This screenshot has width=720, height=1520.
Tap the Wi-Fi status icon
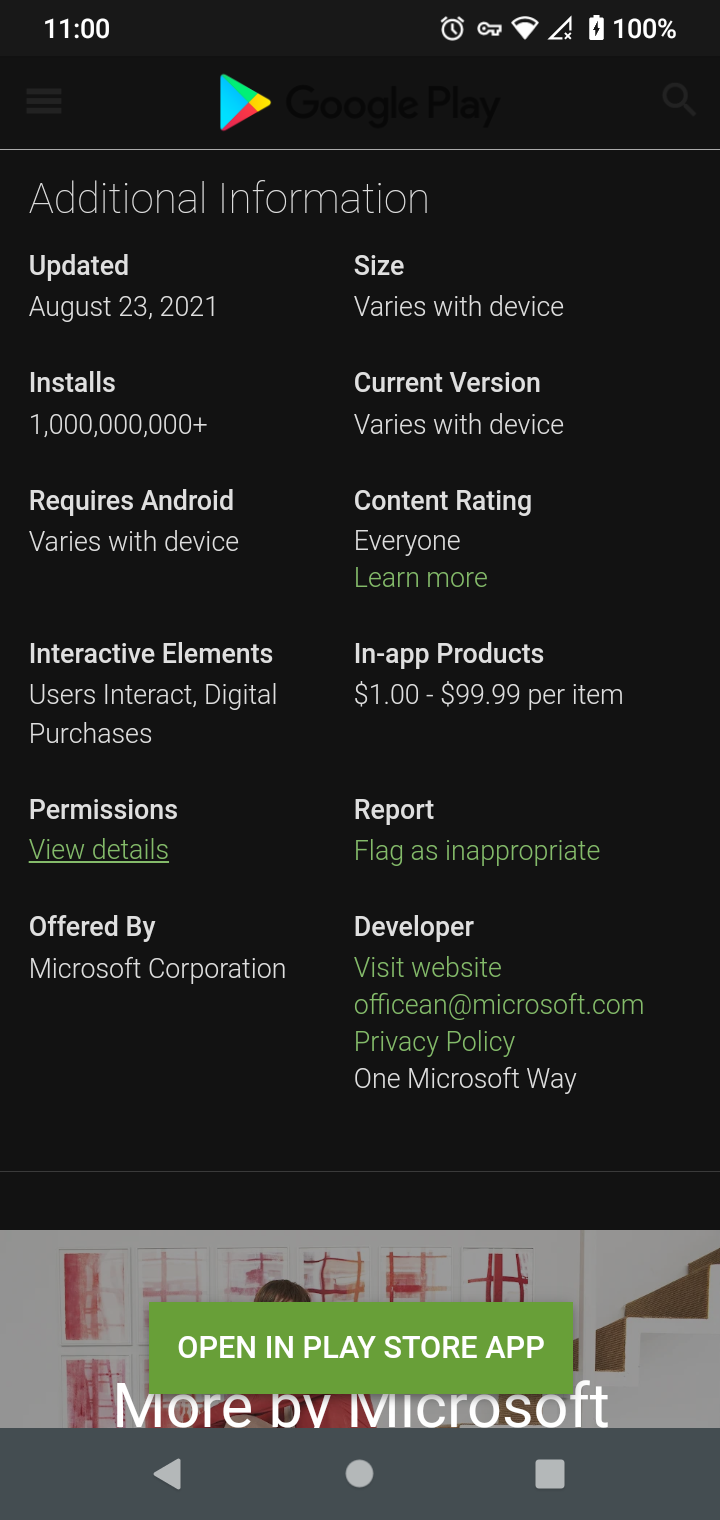[x=524, y=29]
